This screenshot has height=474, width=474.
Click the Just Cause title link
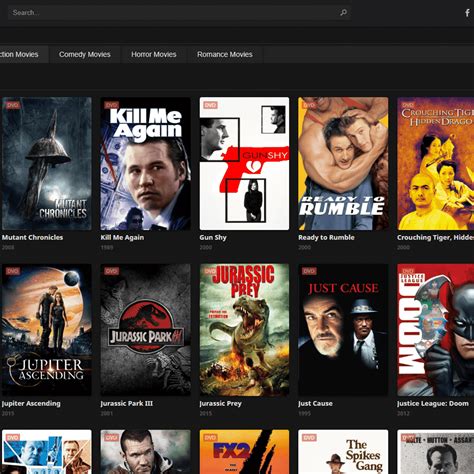[x=315, y=403]
